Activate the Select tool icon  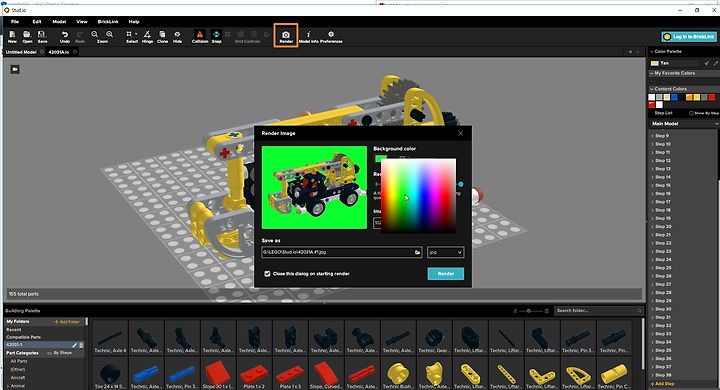point(129,34)
